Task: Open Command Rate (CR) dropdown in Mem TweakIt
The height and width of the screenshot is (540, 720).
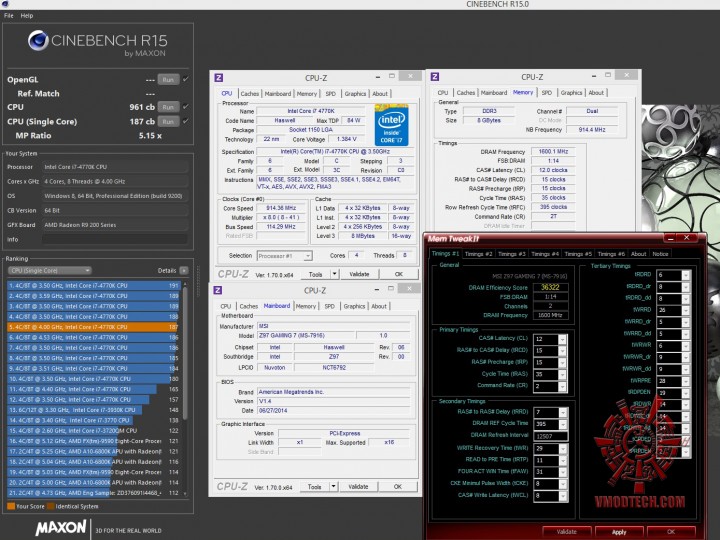Action: pos(562,386)
